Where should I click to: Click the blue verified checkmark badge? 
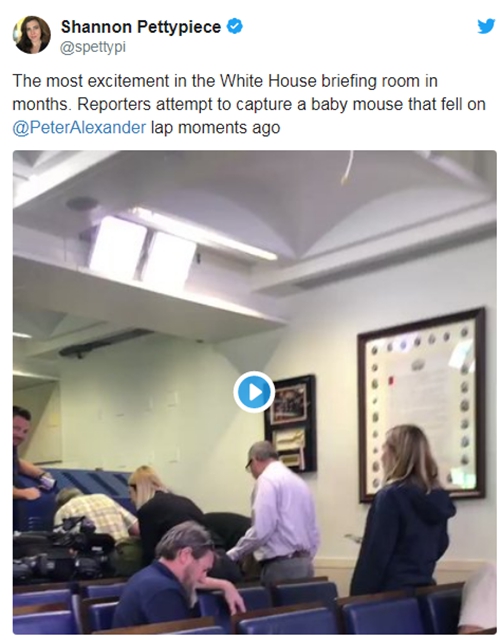click(235, 27)
